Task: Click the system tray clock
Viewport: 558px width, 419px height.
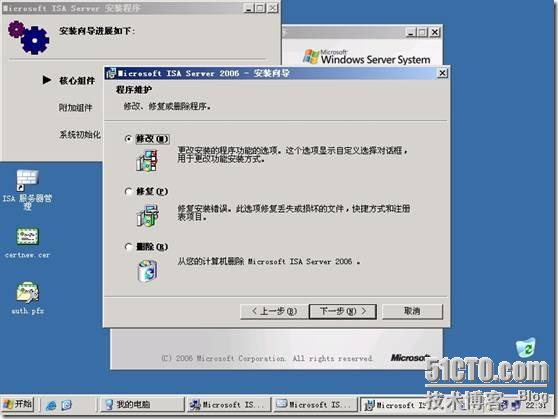Action: [536, 405]
